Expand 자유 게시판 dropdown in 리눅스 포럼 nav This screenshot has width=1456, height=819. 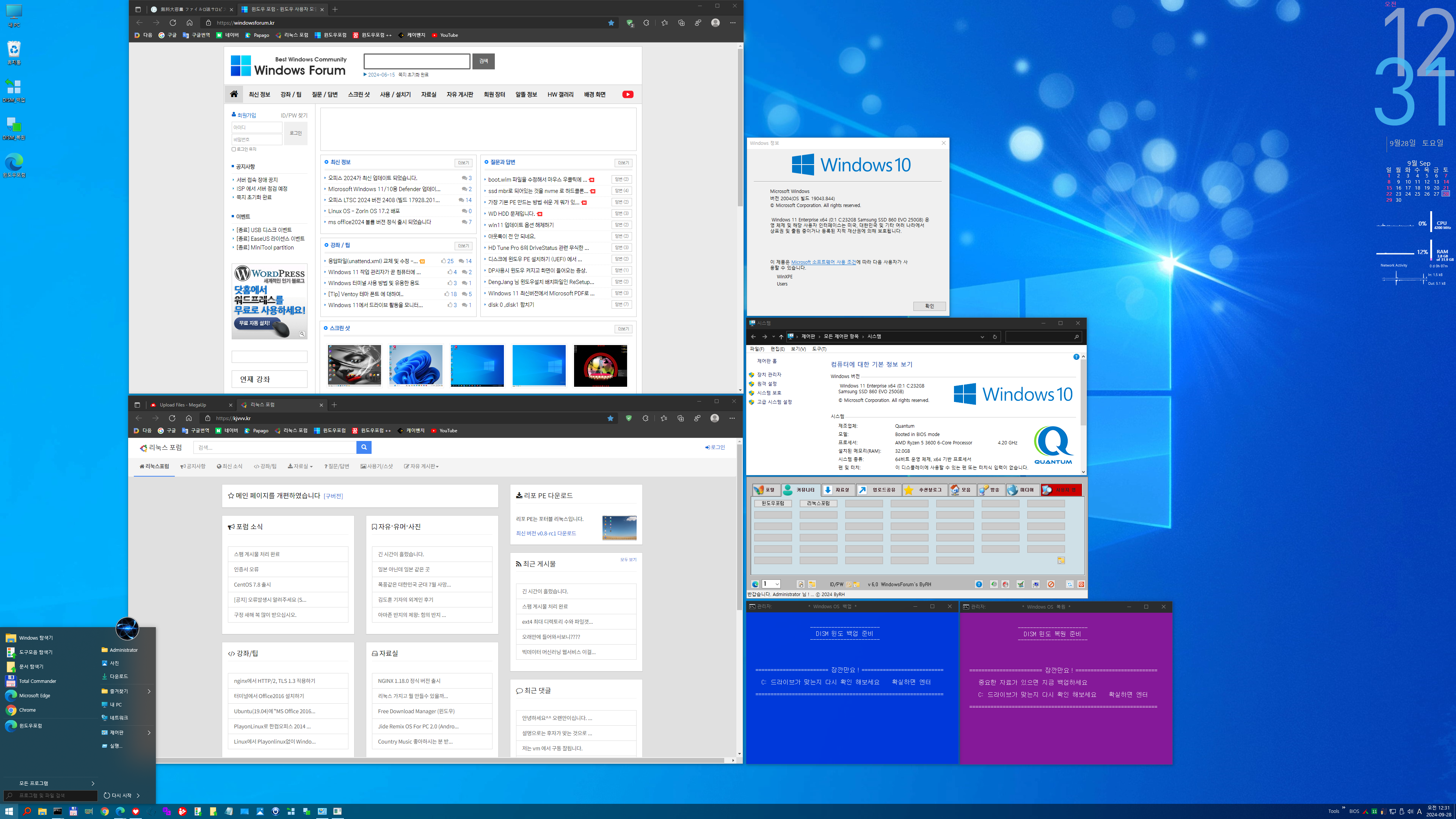tap(421, 466)
